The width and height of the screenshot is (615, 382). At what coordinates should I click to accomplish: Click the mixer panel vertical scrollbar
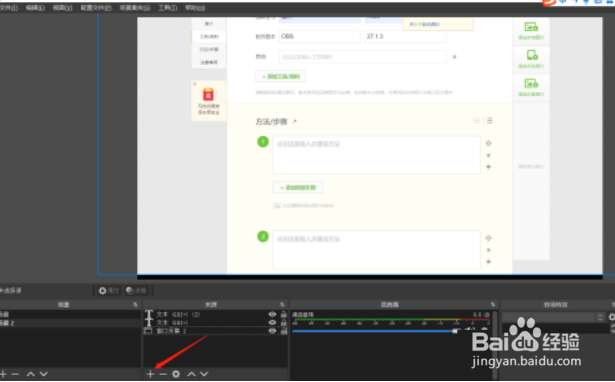[x=495, y=345]
